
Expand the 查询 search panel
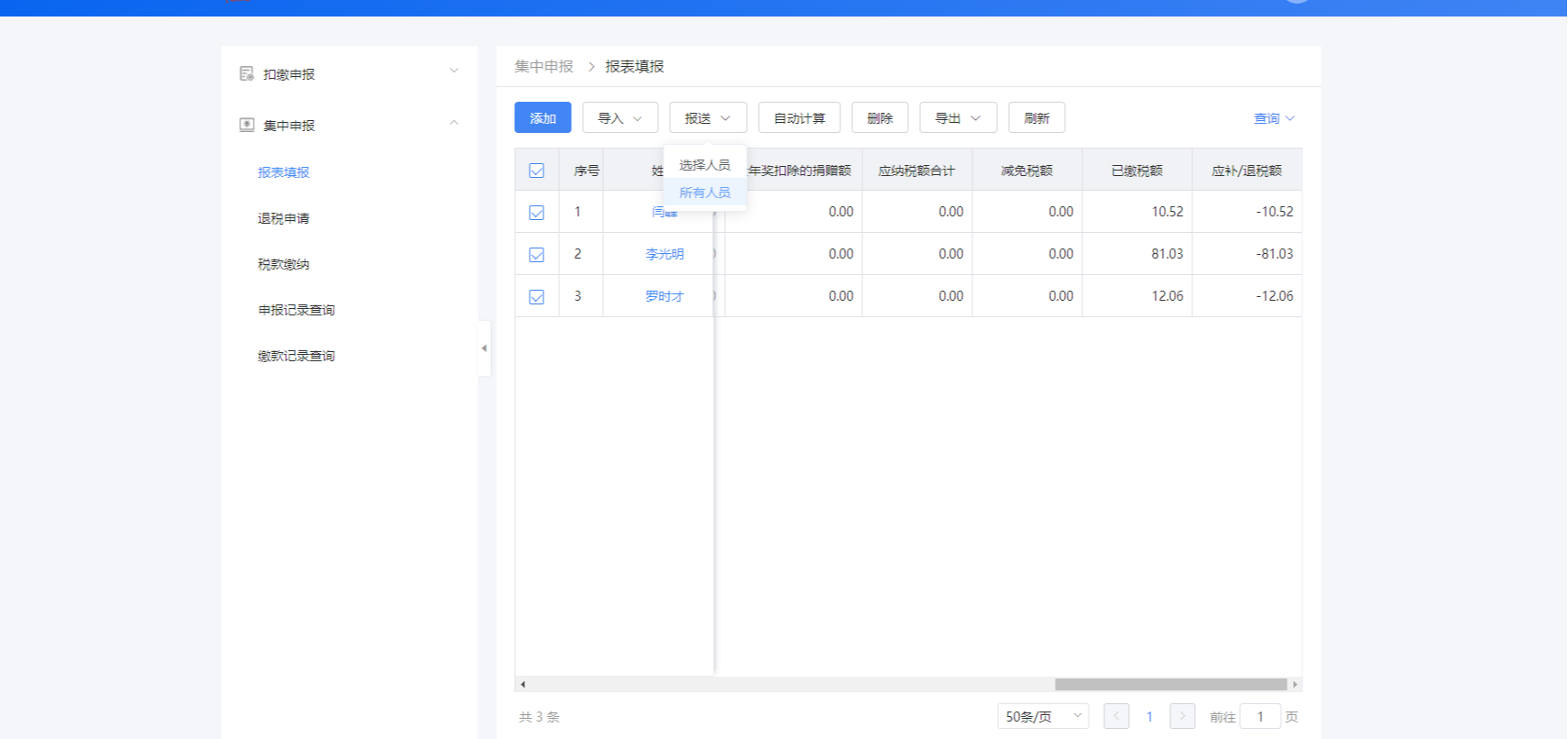point(1274,118)
